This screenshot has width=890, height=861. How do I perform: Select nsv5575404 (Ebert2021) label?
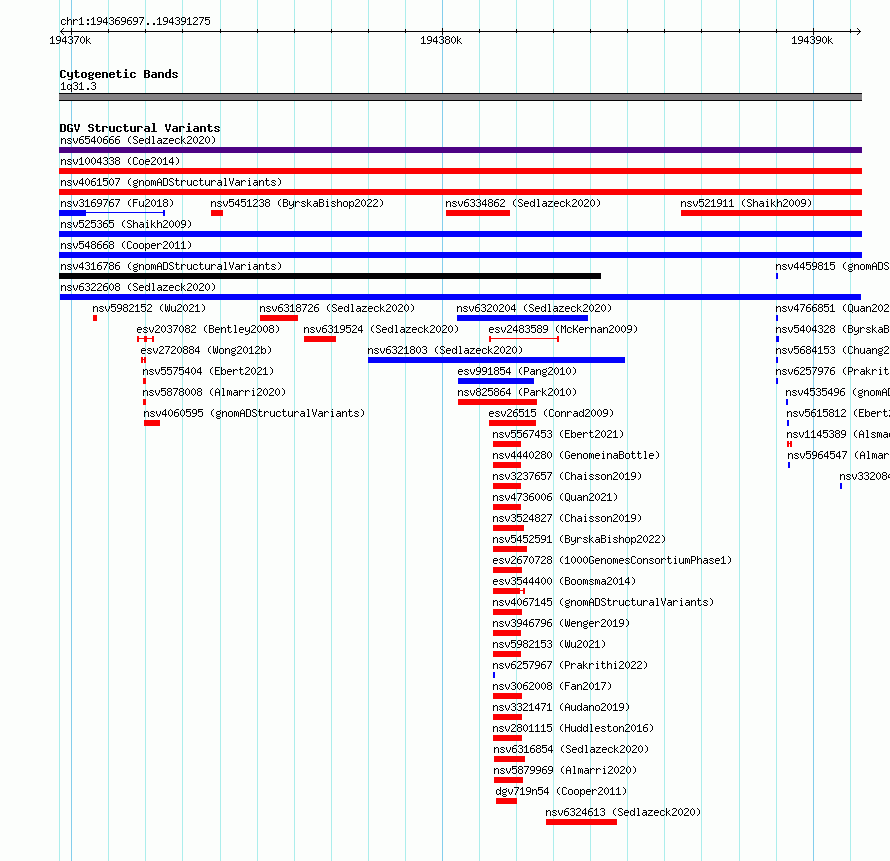click(208, 371)
